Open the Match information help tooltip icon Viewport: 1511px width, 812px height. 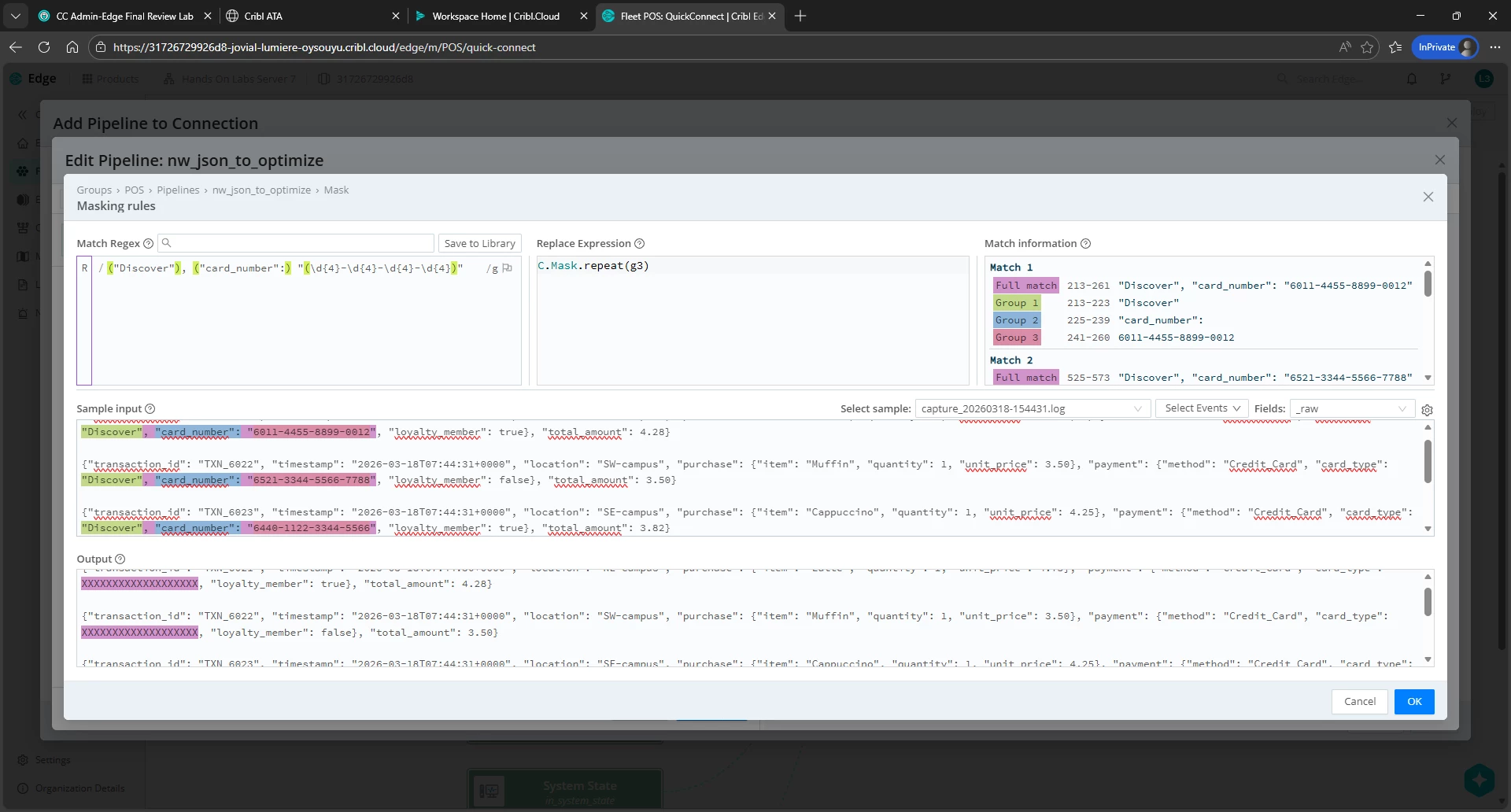[1085, 244]
